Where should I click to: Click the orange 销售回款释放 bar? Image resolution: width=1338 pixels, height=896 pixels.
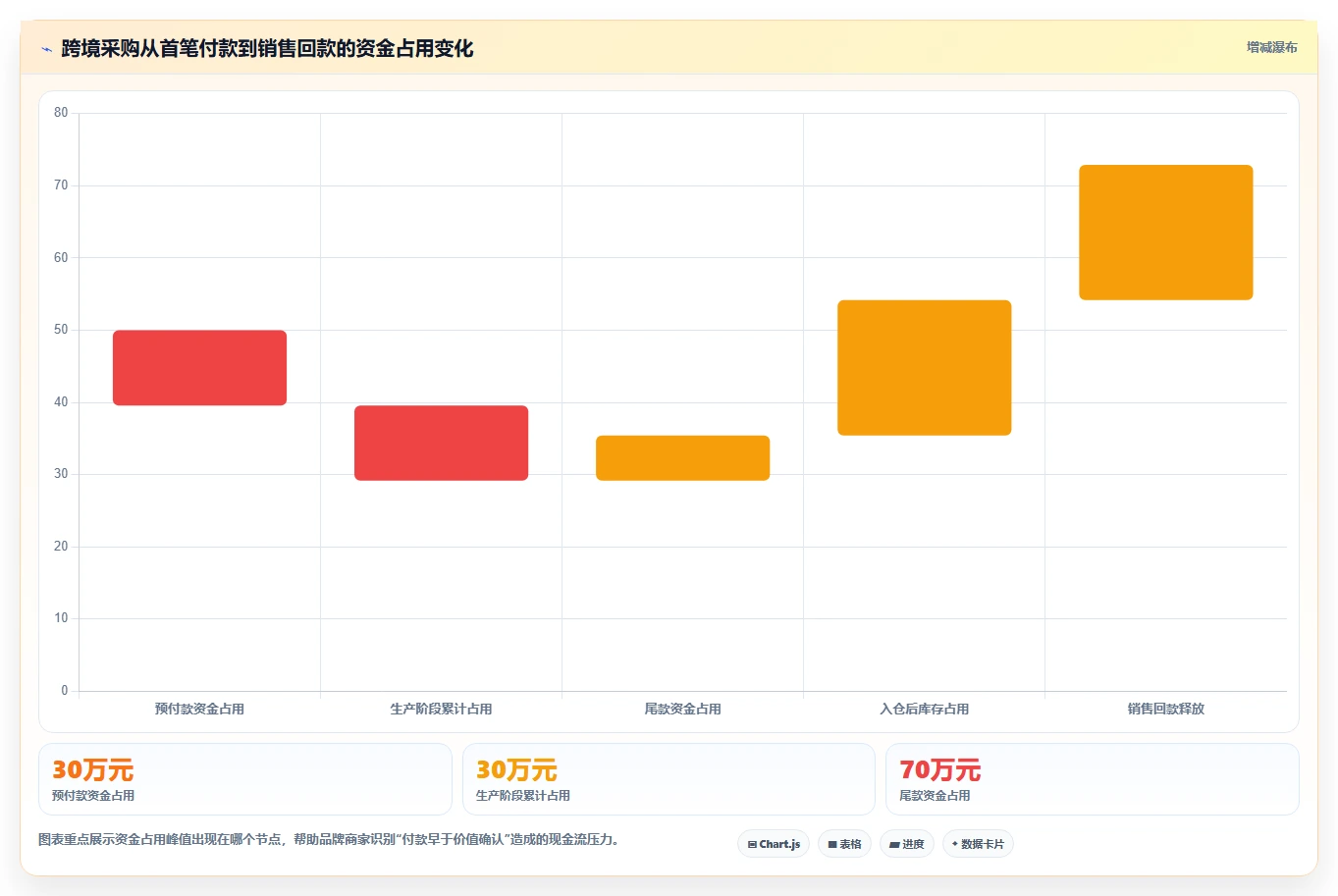pos(1165,233)
